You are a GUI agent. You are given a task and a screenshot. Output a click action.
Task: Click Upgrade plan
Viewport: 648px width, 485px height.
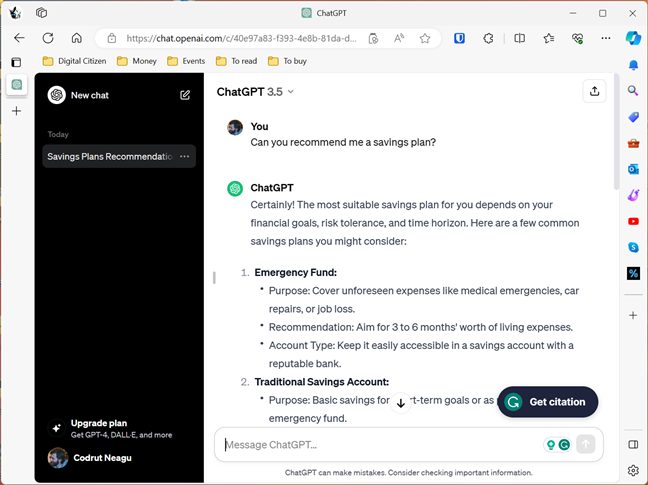click(119, 428)
